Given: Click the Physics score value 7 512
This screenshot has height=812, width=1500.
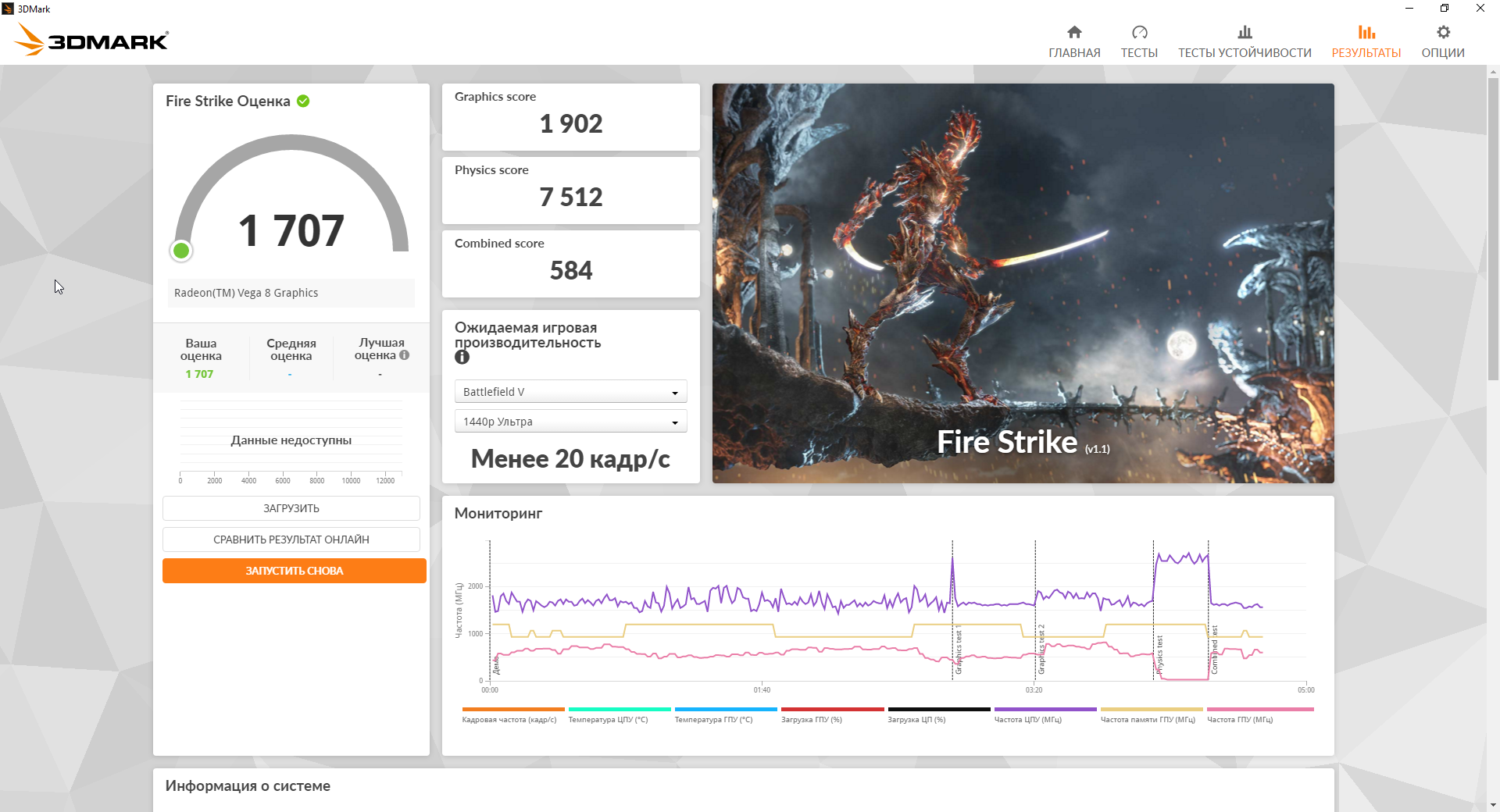Looking at the screenshot, I should 571,197.
